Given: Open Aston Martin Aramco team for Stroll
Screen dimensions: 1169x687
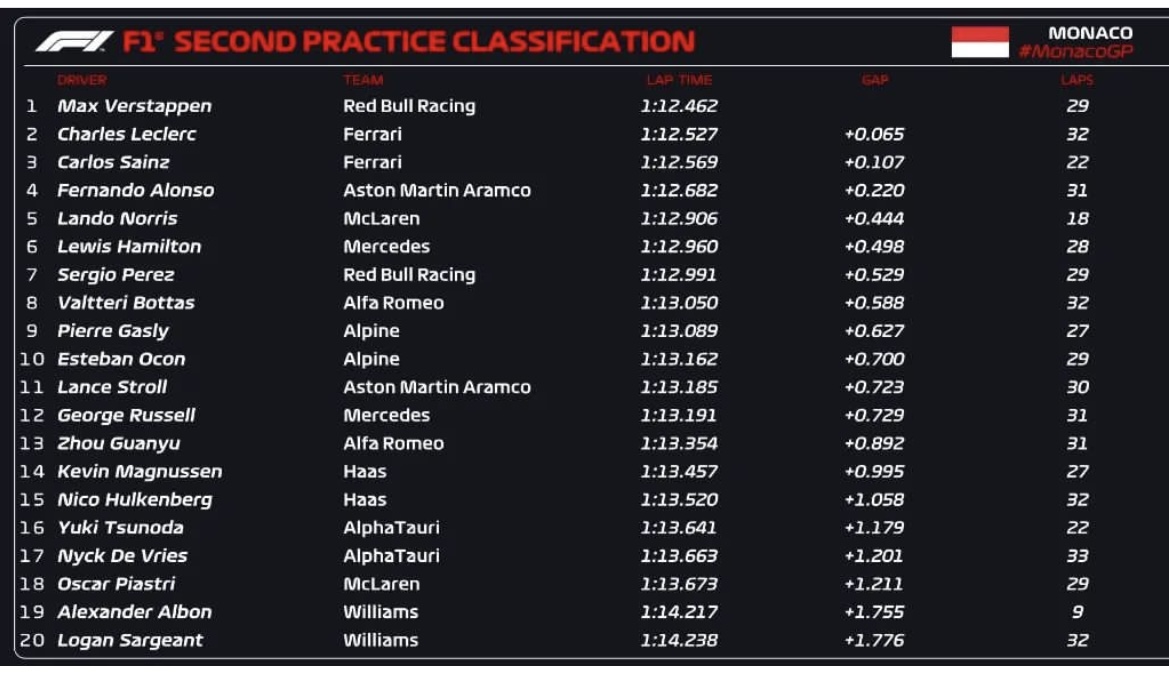Looking at the screenshot, I should point(437,387).
